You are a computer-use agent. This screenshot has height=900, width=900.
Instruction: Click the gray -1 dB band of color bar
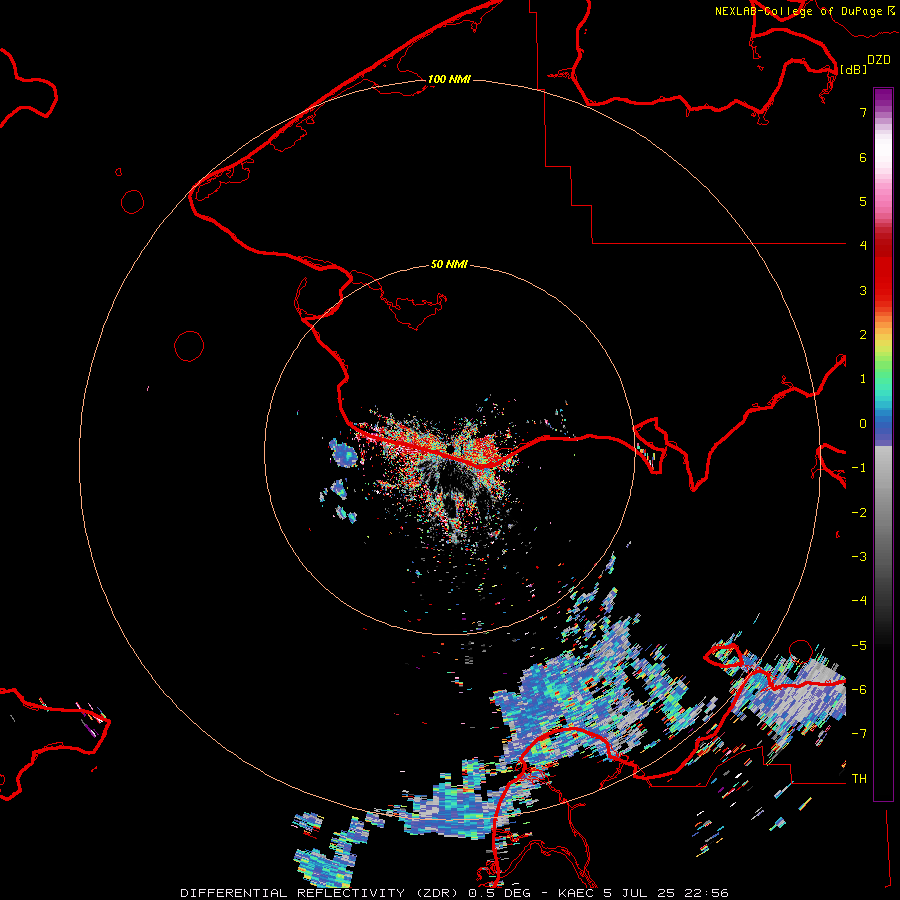coord(883,468)
